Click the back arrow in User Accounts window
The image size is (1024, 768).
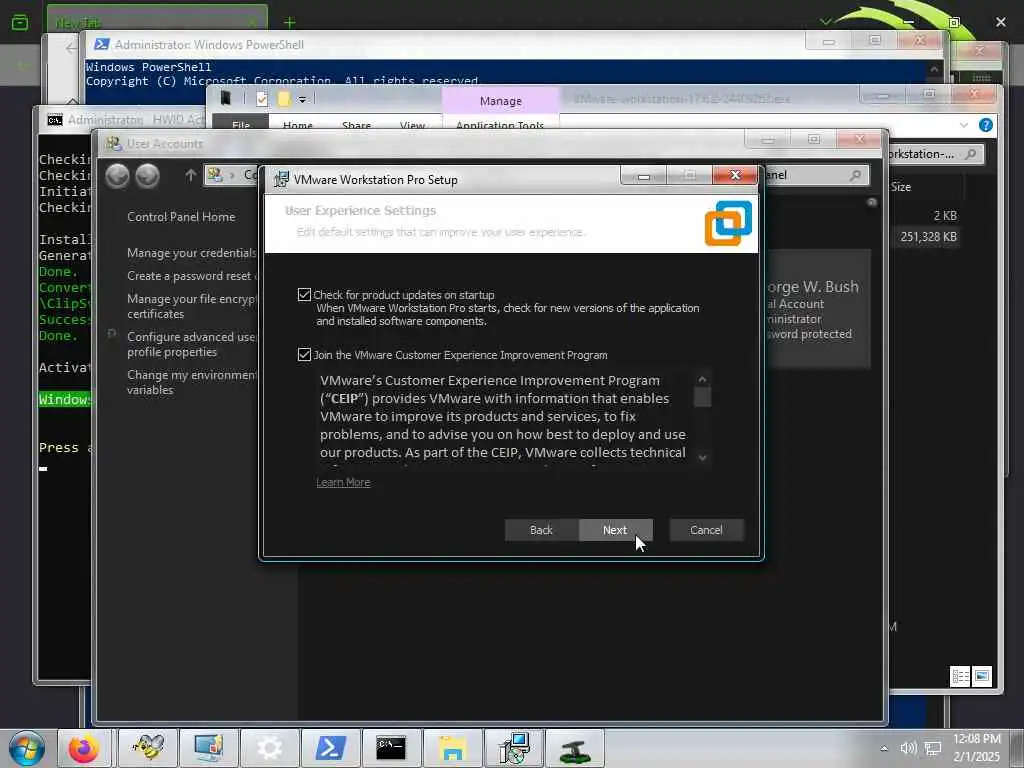tap(118, 176)
